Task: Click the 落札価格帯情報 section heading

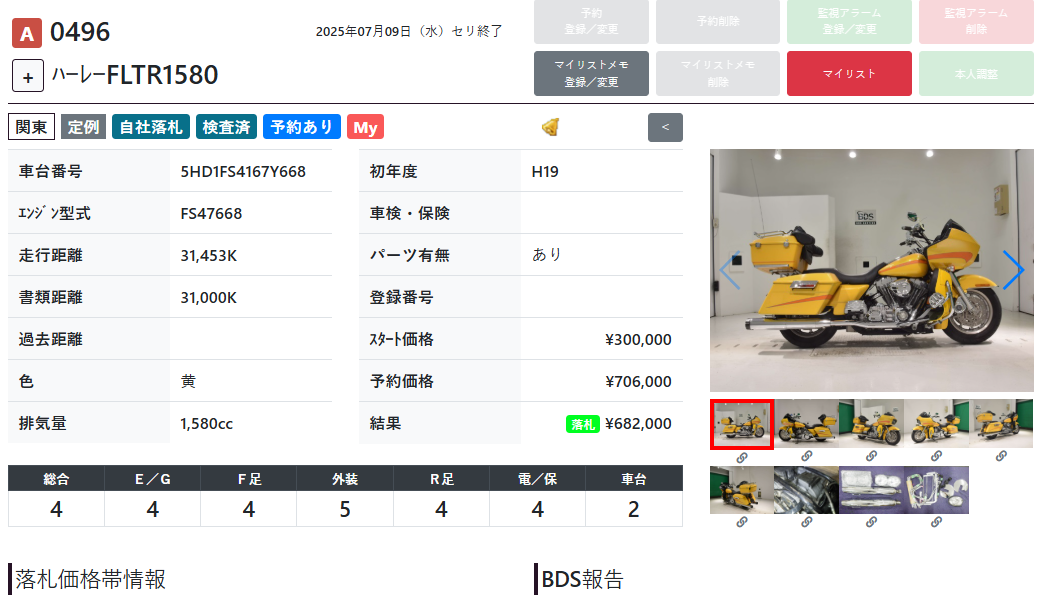Action: pyautogui.click(x=90, y=579)
